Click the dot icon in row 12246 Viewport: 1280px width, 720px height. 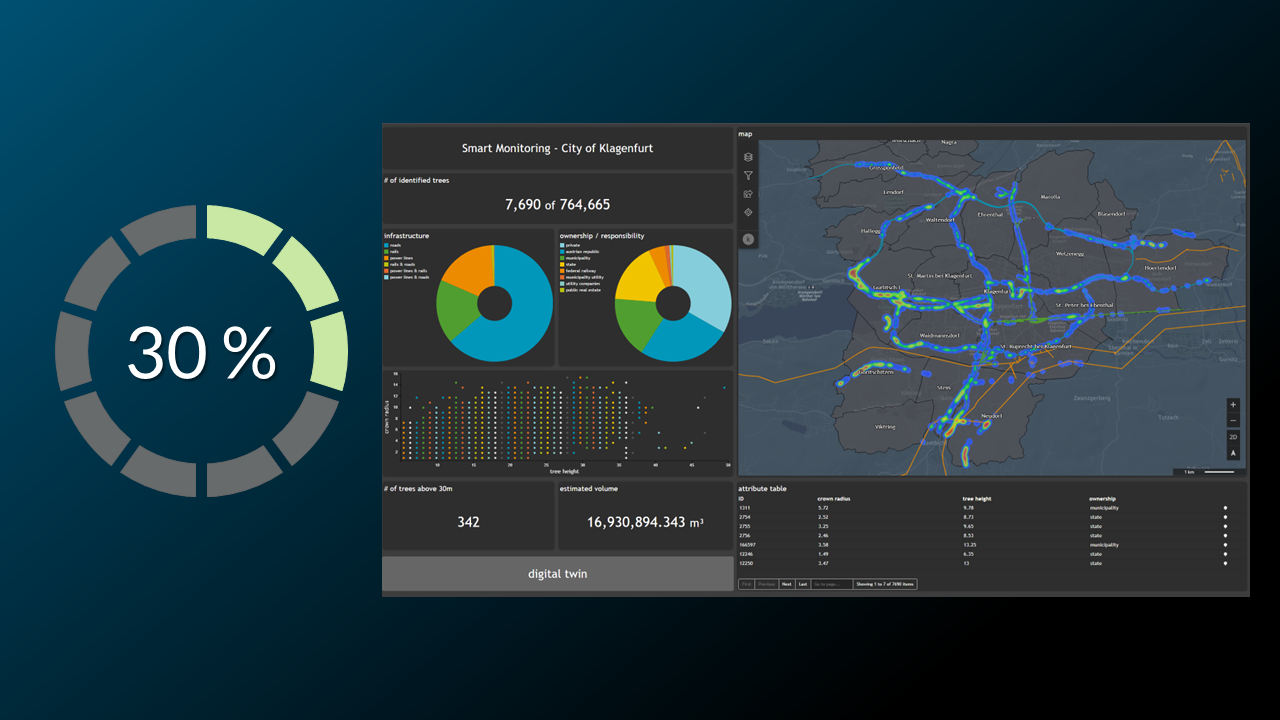pos(1225,554)
